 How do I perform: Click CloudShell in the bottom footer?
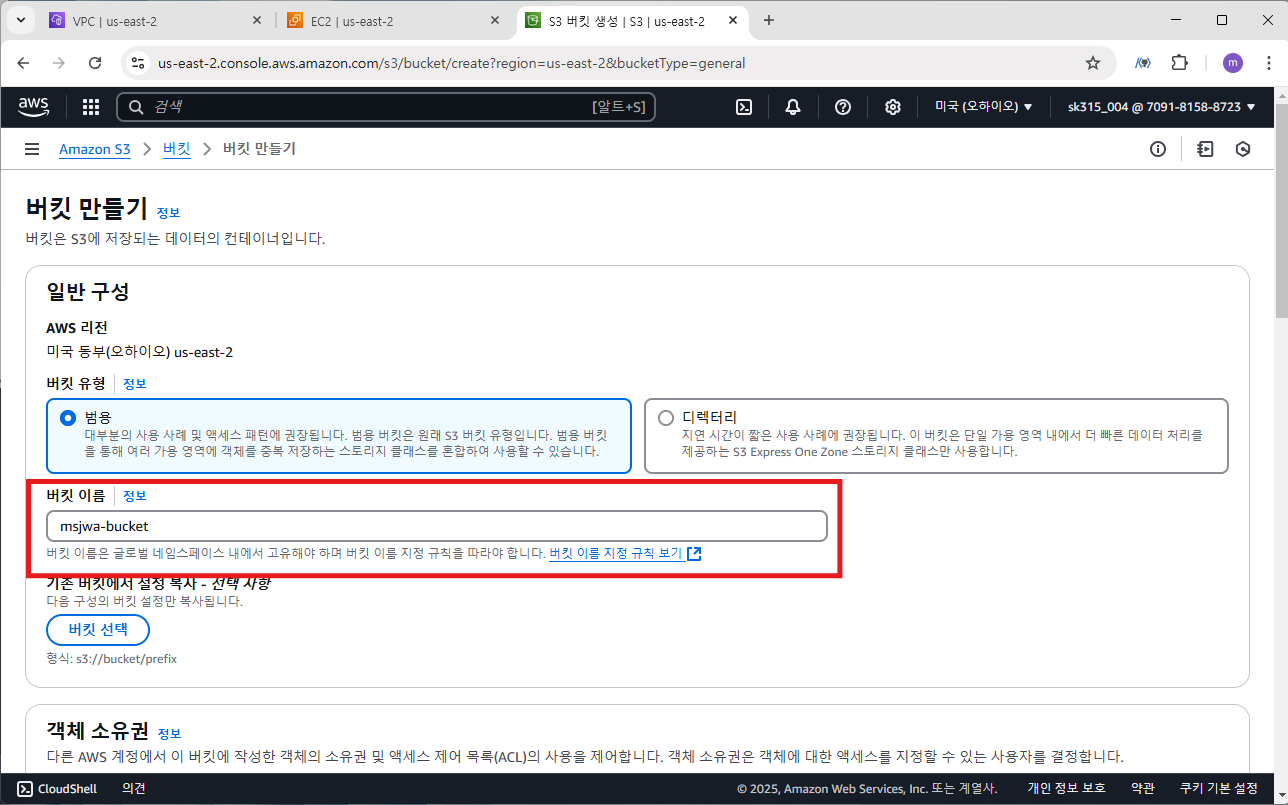click(x=57, y=789)
